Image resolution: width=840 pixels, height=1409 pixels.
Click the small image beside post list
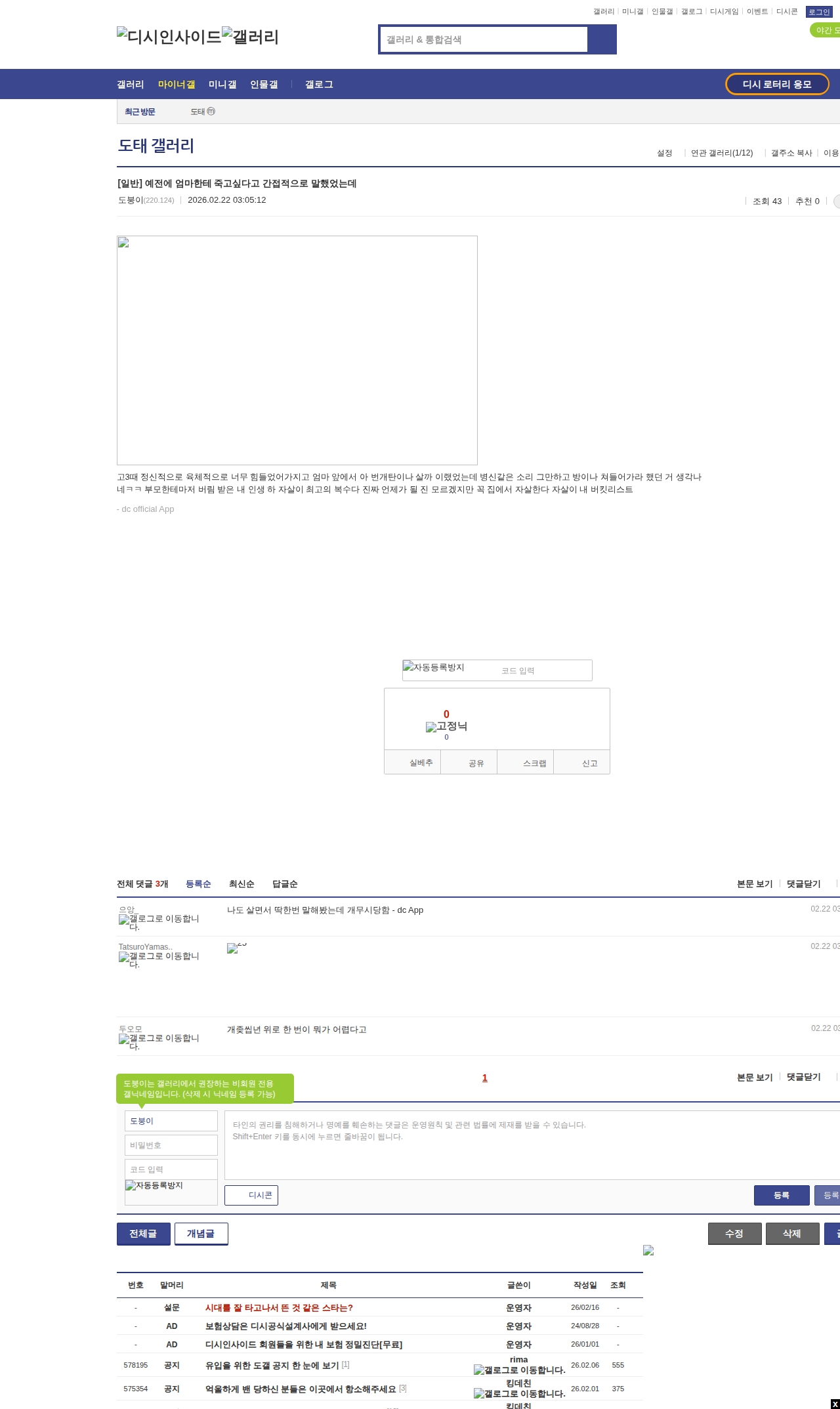tap(648, 1250)
